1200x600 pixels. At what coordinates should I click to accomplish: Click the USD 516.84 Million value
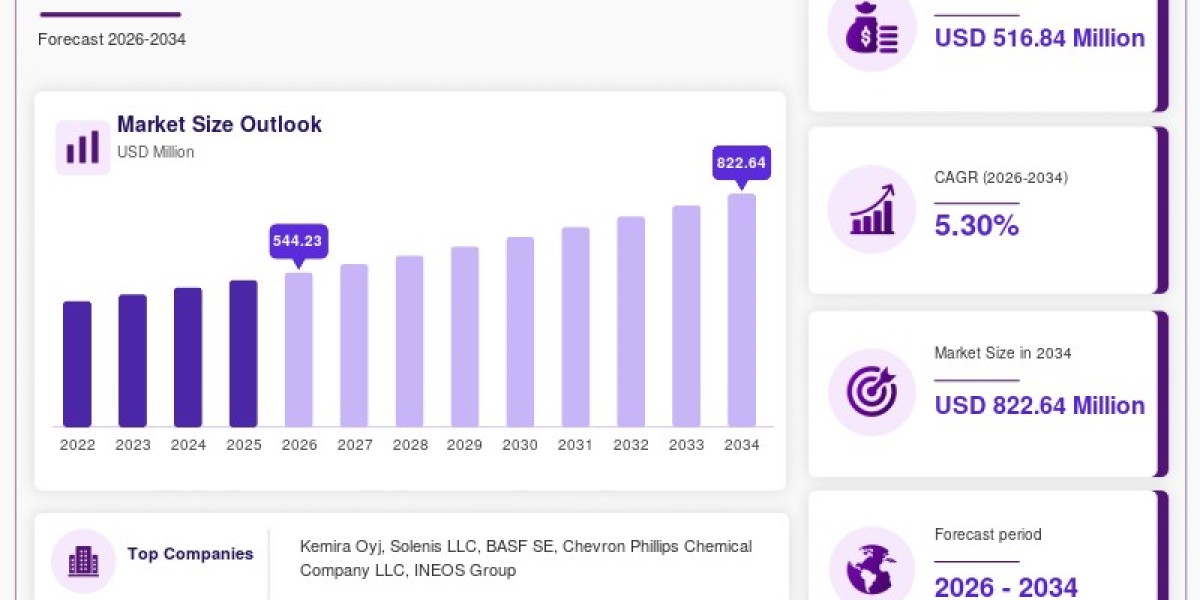tap(1040, 38)
